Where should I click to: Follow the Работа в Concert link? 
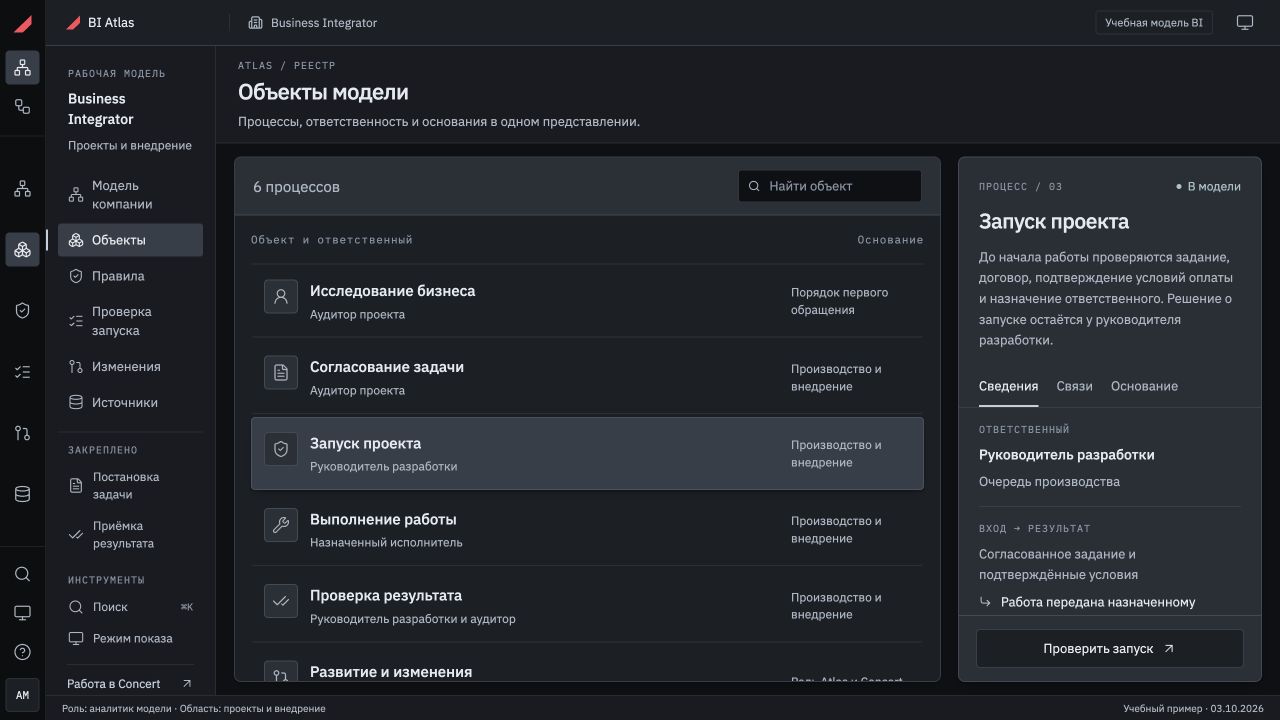(x=130, y=684)
